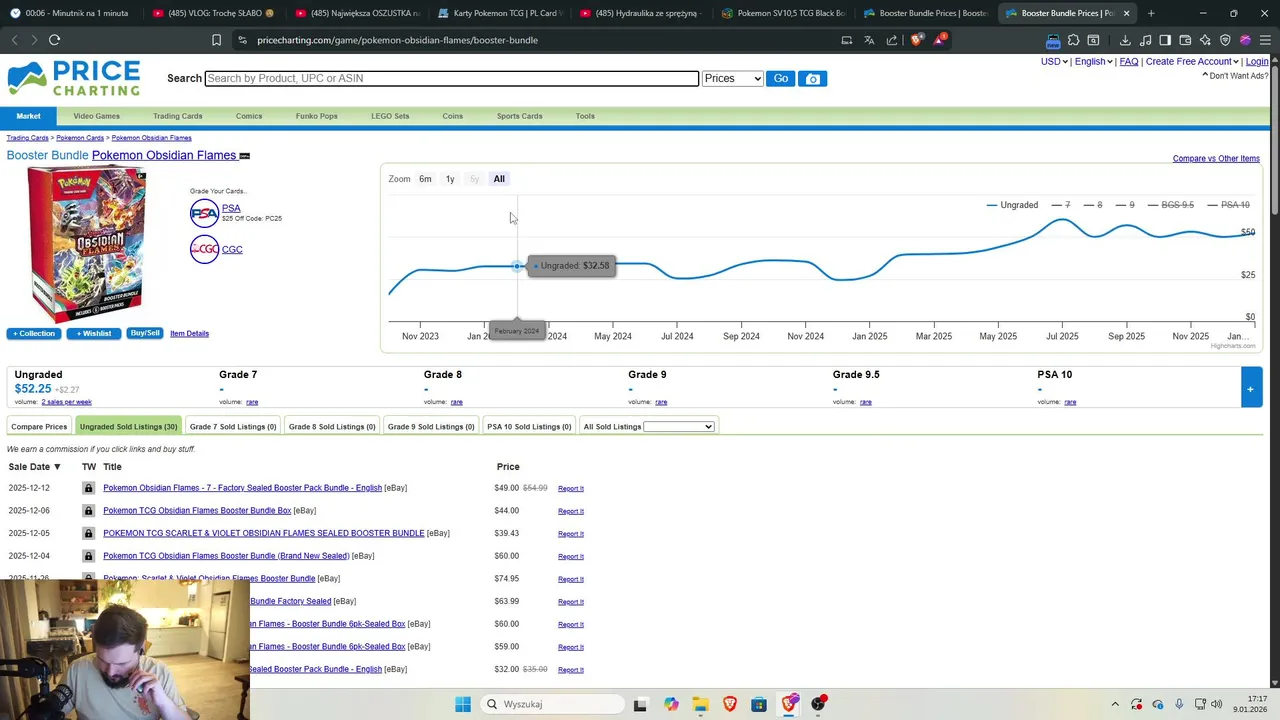Open the All Sold Listings dropdown

[679, 427]
